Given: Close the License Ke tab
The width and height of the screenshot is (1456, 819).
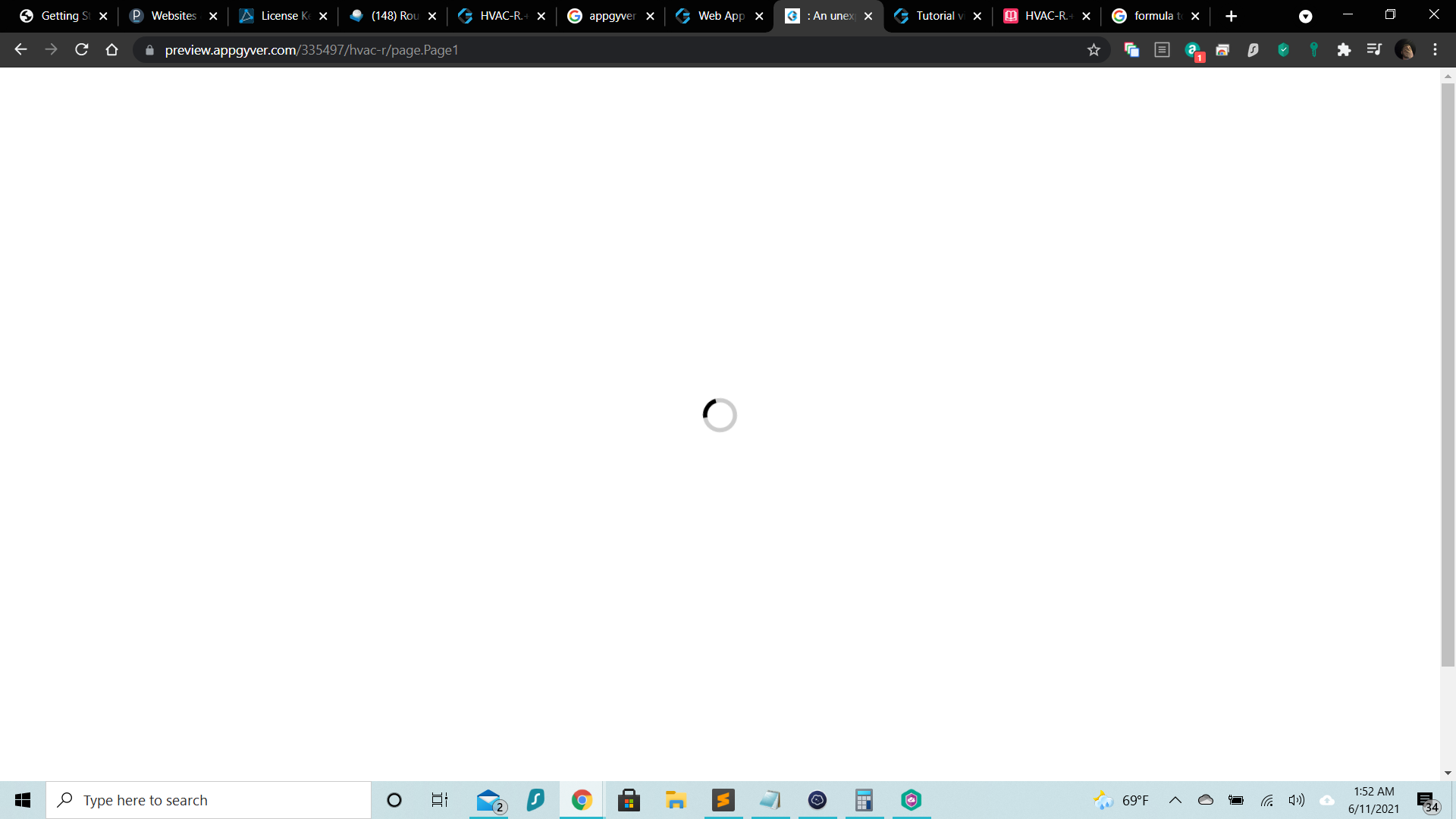Looking at the screenshot, I should coord(323,16).
